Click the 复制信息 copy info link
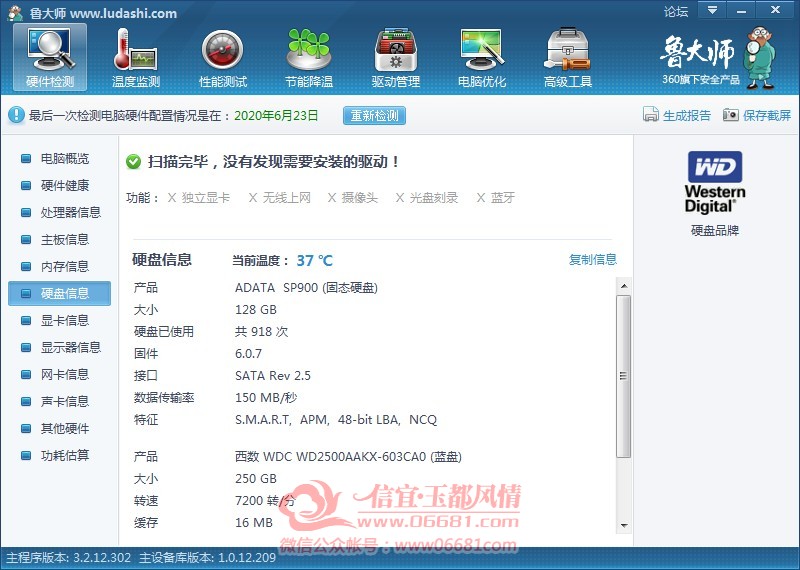Image resolution: width=800 pixels, height=570 pixels. click(593, 259)
